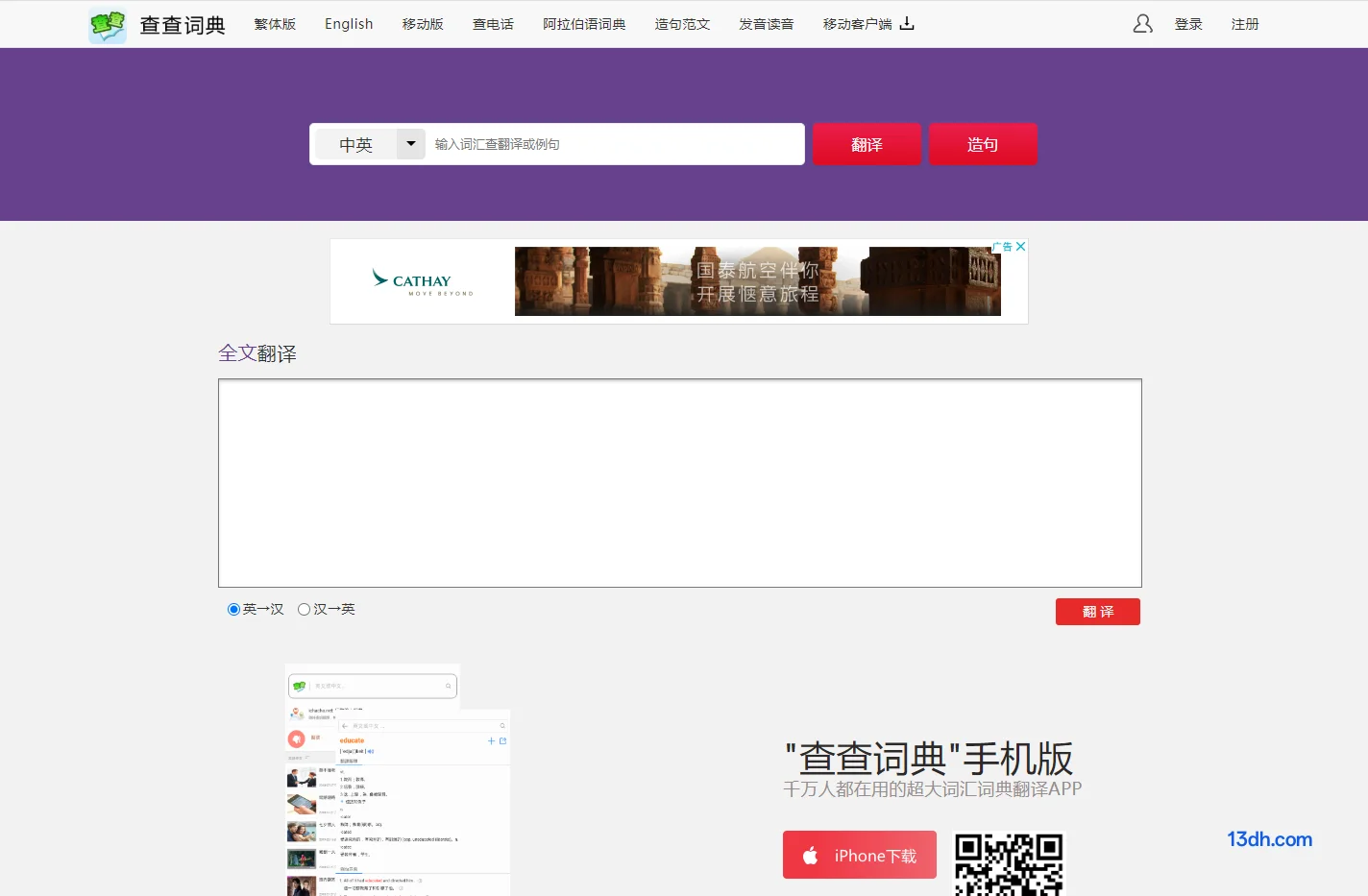Click the 登录 login link

coord(1188,24)
